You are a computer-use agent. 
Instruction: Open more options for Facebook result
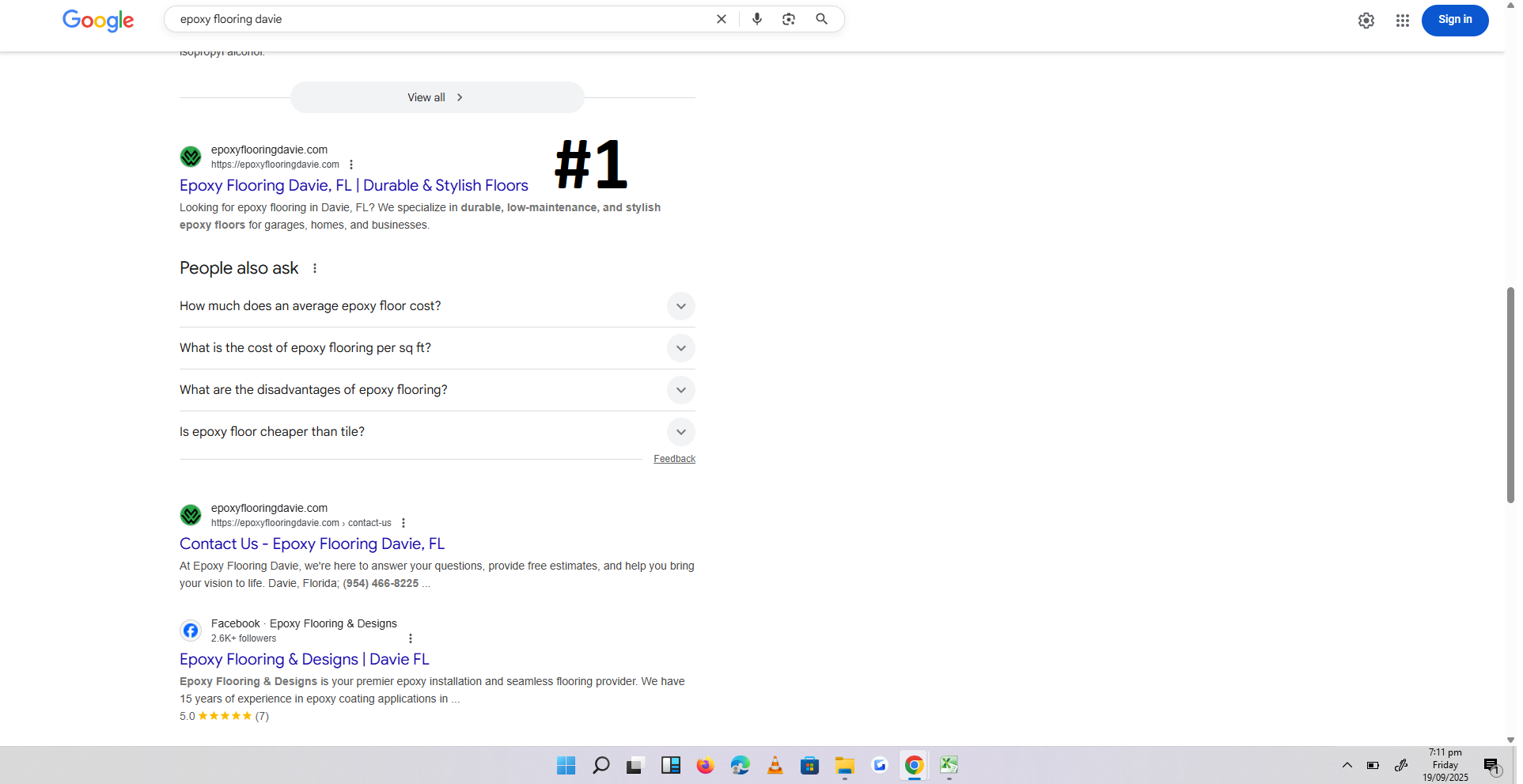tap(410, 638)
